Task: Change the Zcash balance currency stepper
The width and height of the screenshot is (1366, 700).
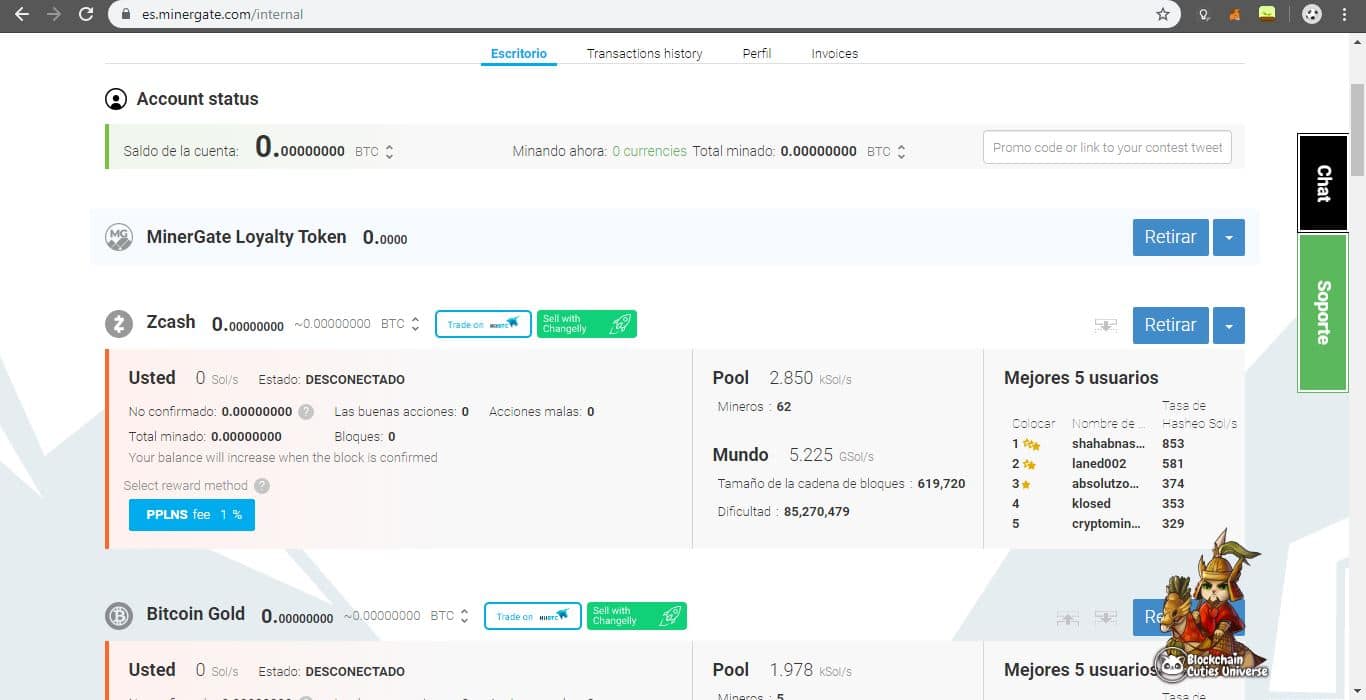Action: coord(415,324)
